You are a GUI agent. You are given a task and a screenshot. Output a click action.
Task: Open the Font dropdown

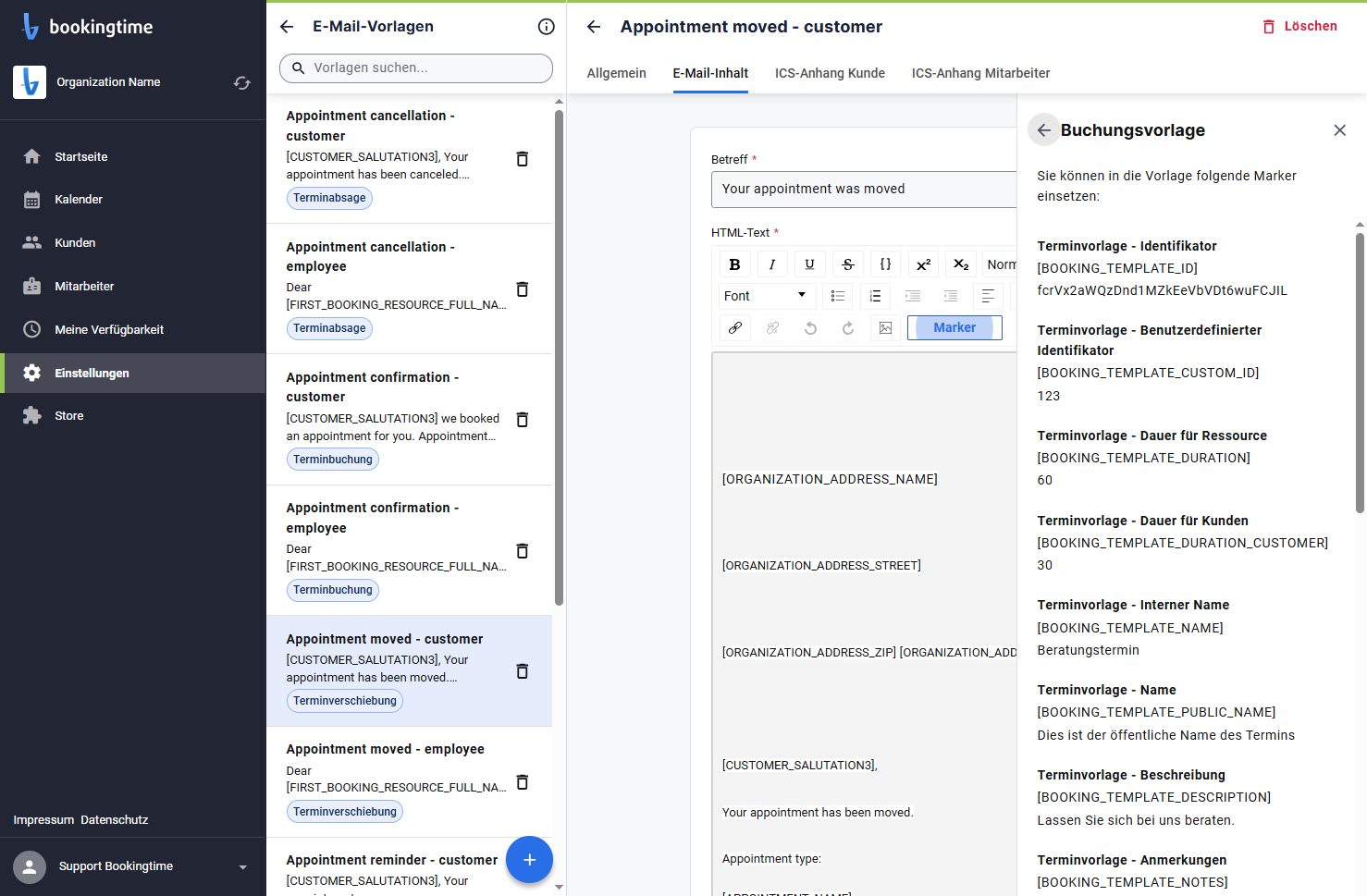pos(766,296)
